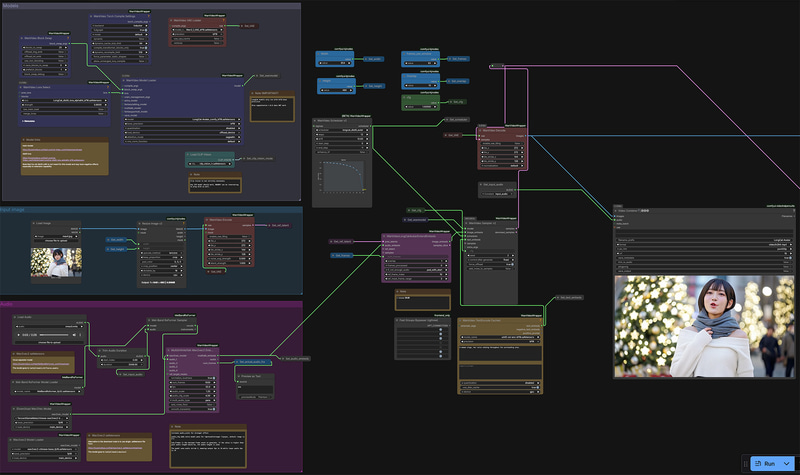The height and width of the screenshot is (475, 800).
Task: Click the width value field
Action: 335,63
